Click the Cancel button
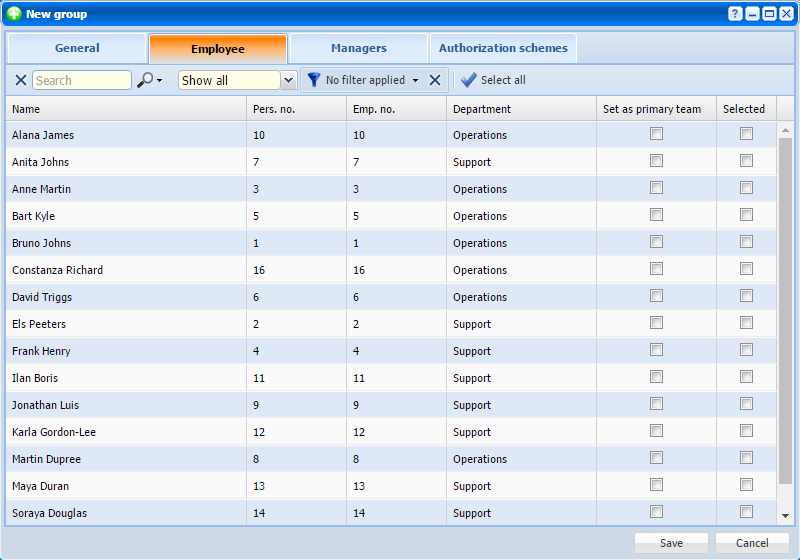The height and width of the screenshot is (560, 800). pos(752,543)
